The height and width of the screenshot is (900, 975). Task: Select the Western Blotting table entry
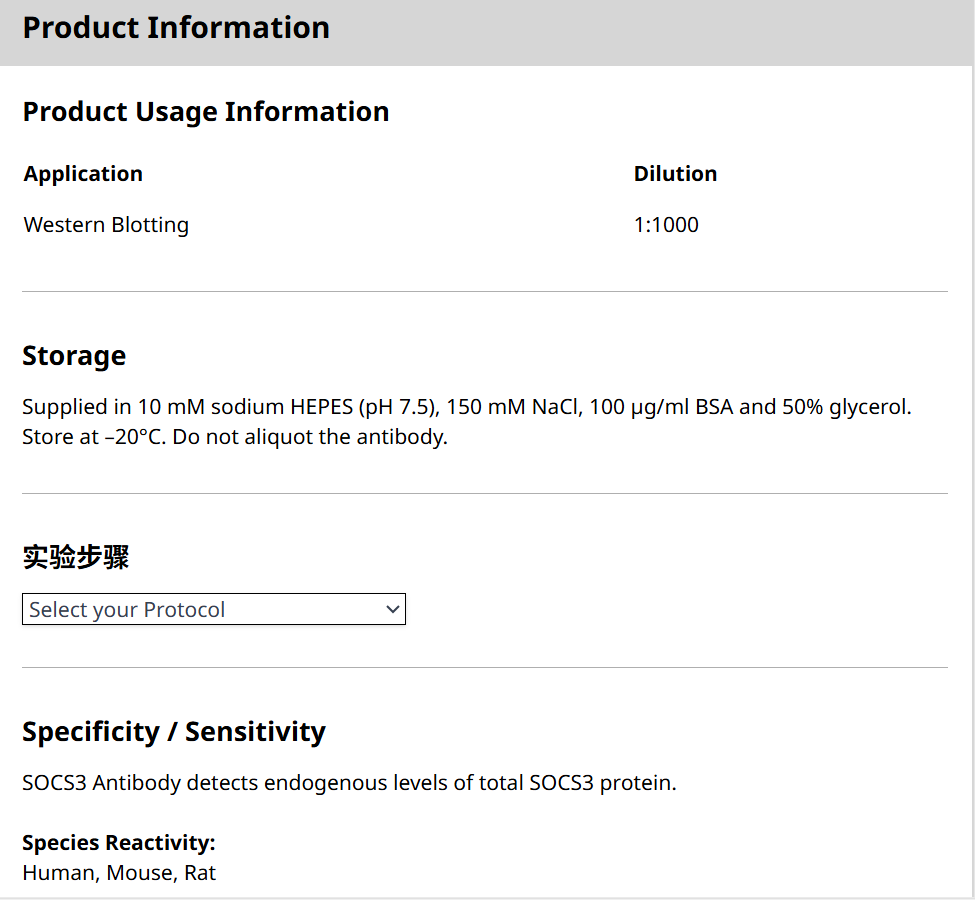tap(106, 225)
